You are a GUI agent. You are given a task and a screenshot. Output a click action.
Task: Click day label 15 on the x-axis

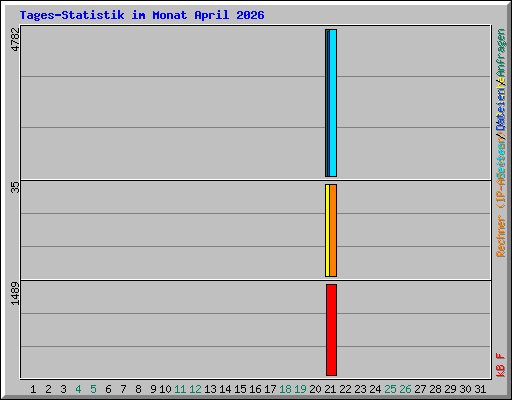coord(240,389)
